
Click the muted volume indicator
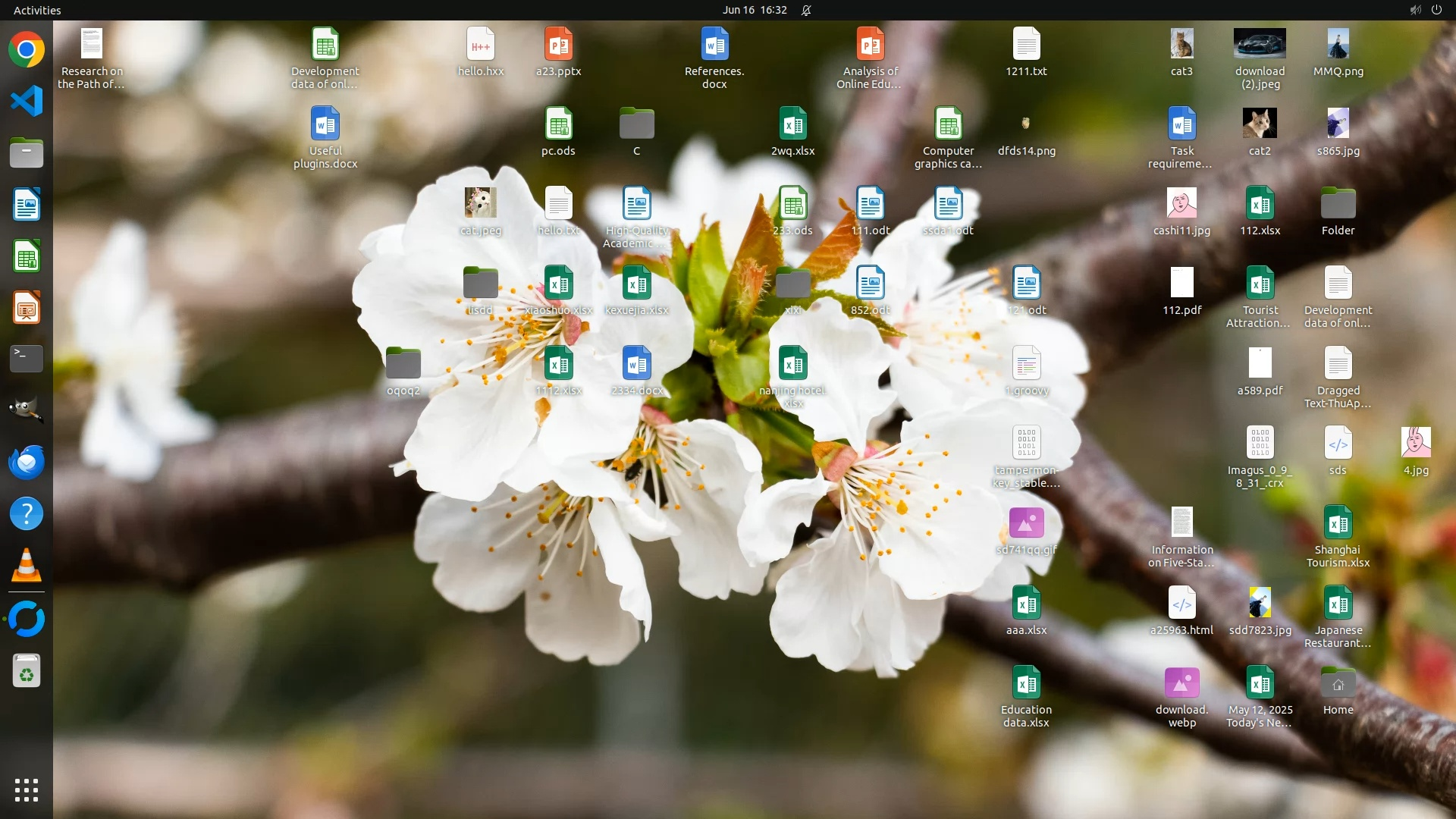(x=1415, y=10)
